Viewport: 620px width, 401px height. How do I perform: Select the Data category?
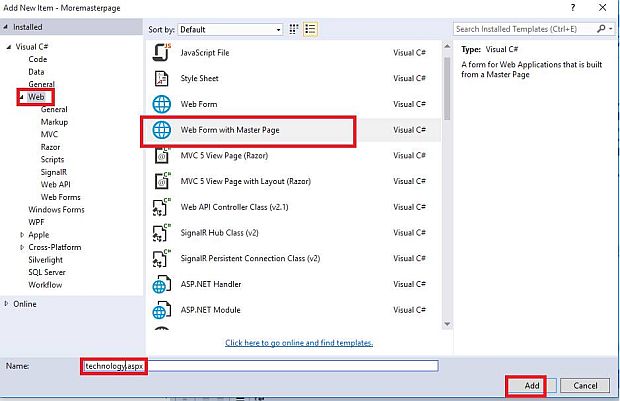point(36,72)
